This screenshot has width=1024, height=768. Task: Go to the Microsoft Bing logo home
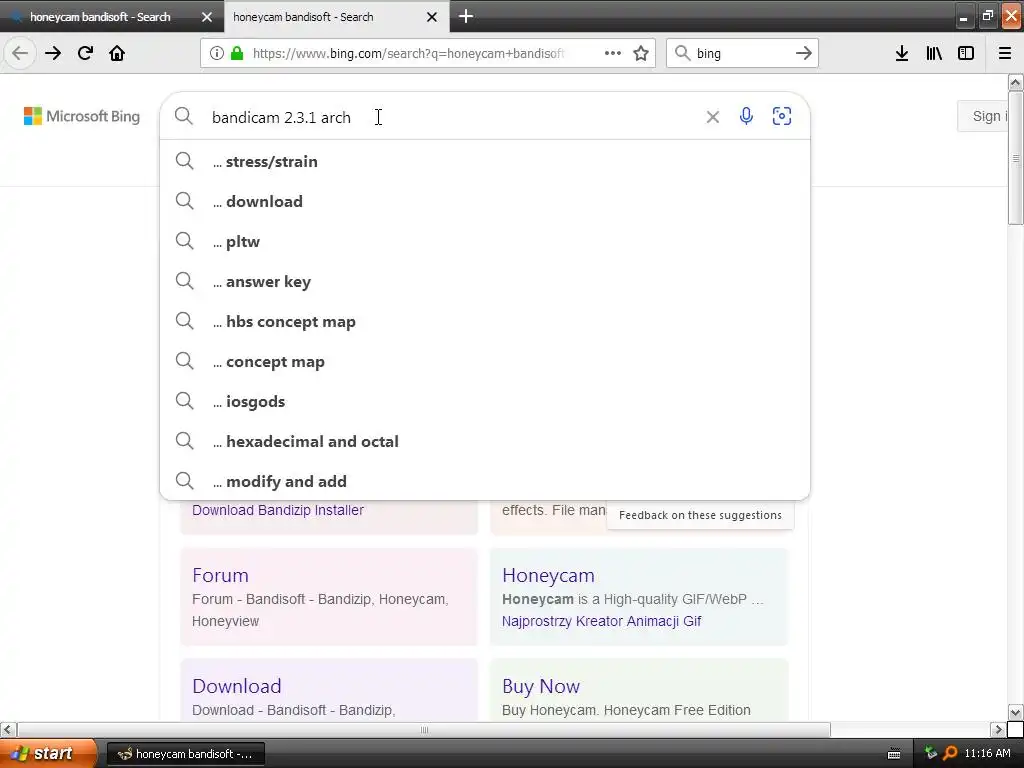pos(82,116)
